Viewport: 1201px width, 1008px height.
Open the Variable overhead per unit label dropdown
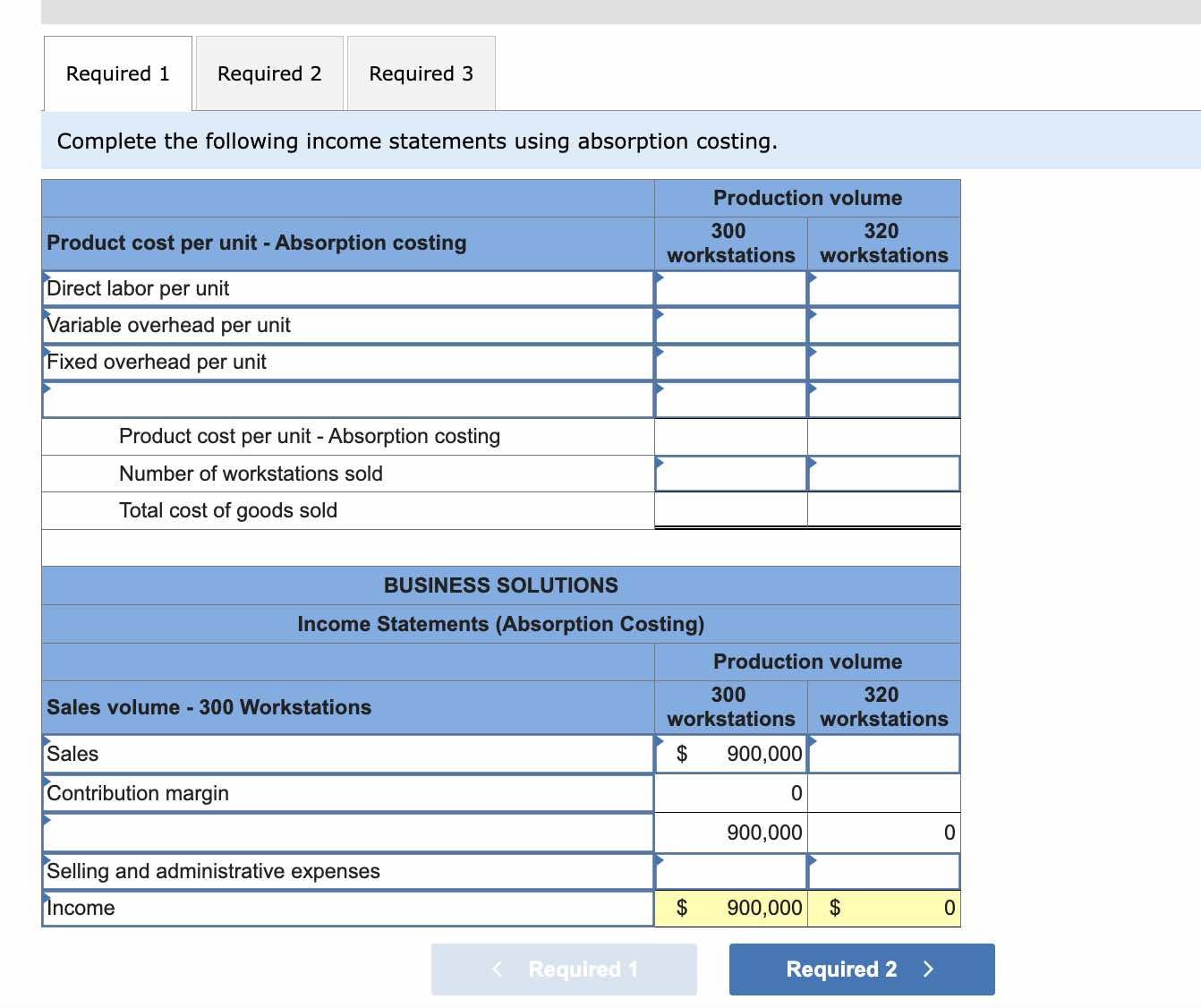click(348, 325)
